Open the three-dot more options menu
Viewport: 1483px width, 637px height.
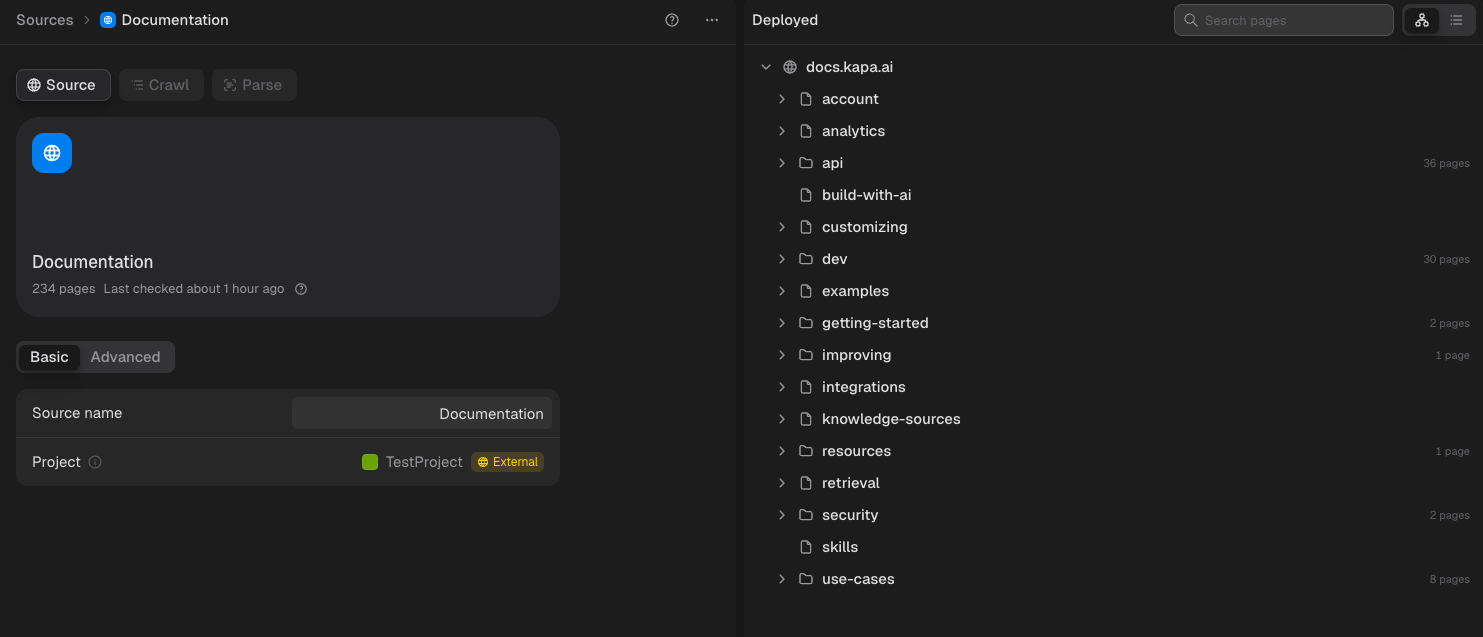coord(712,20)
